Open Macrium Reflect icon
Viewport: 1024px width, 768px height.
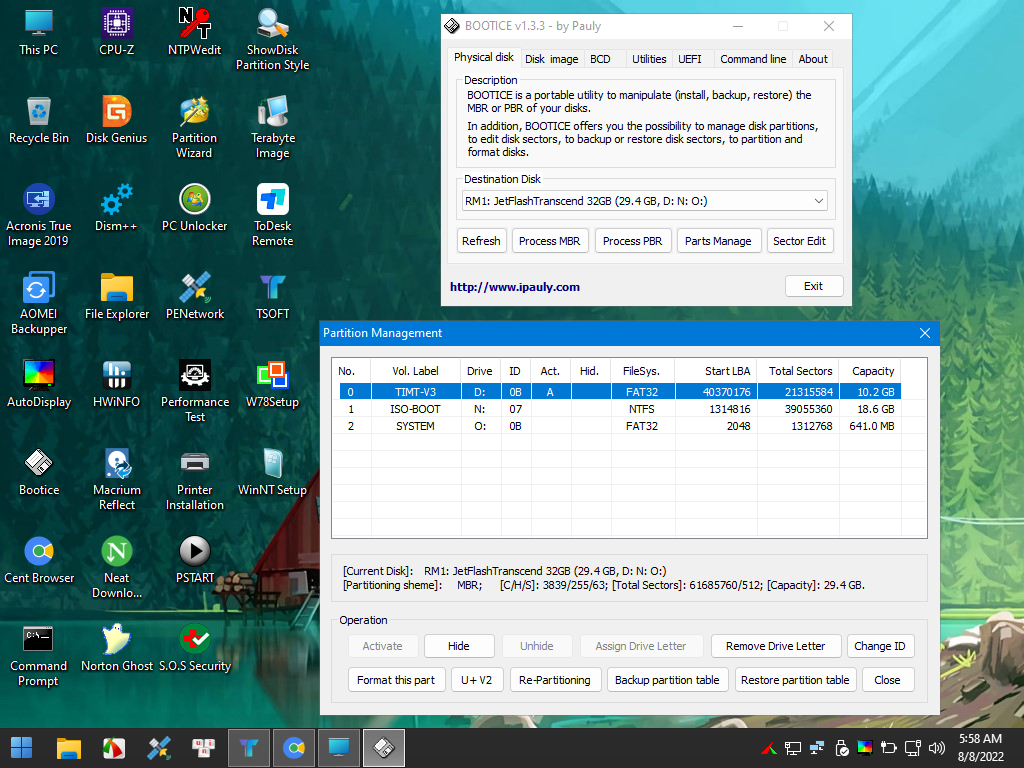click(x=117, y=480)
